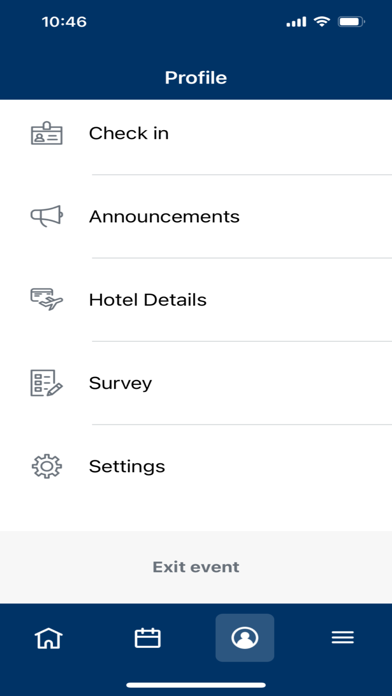This screenshot has width=392, height=696.
Task: Go to Home tab in bottom bar
Action: 49,638
